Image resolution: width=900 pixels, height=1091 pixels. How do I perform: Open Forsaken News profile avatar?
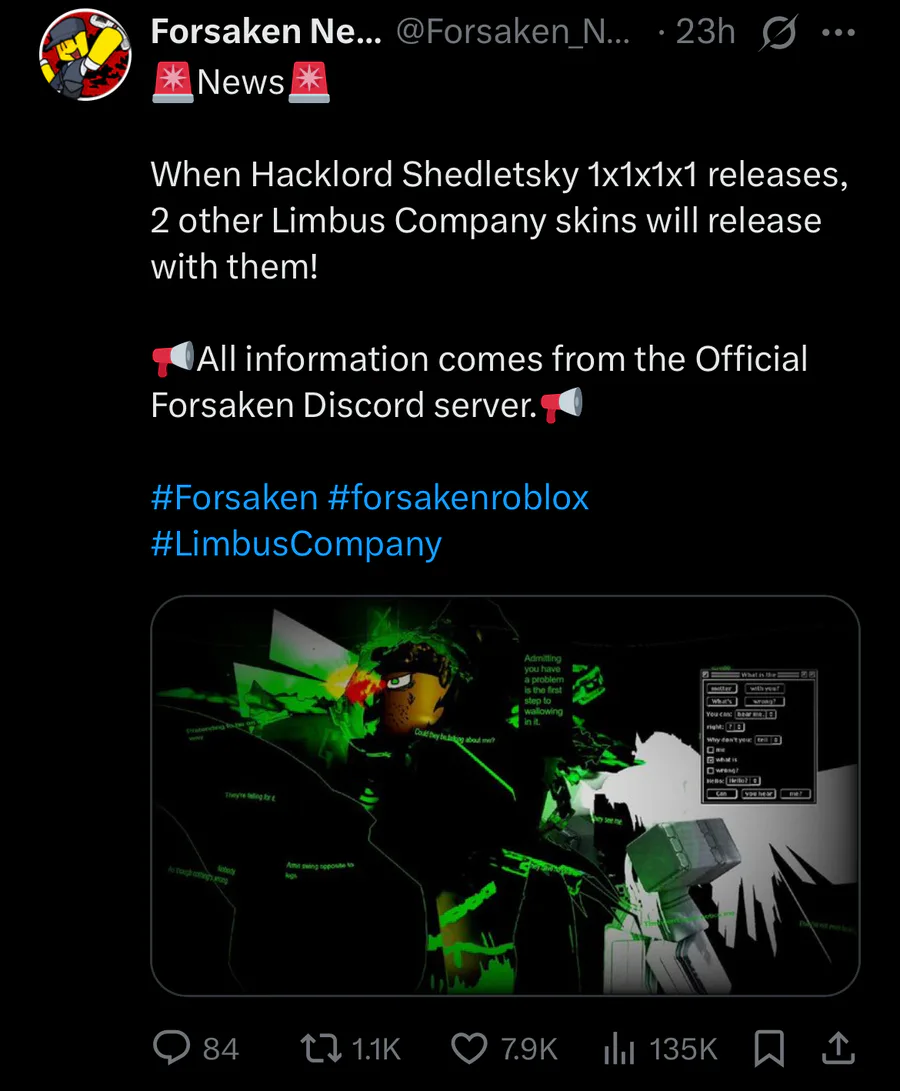click(x=86, y=55)
